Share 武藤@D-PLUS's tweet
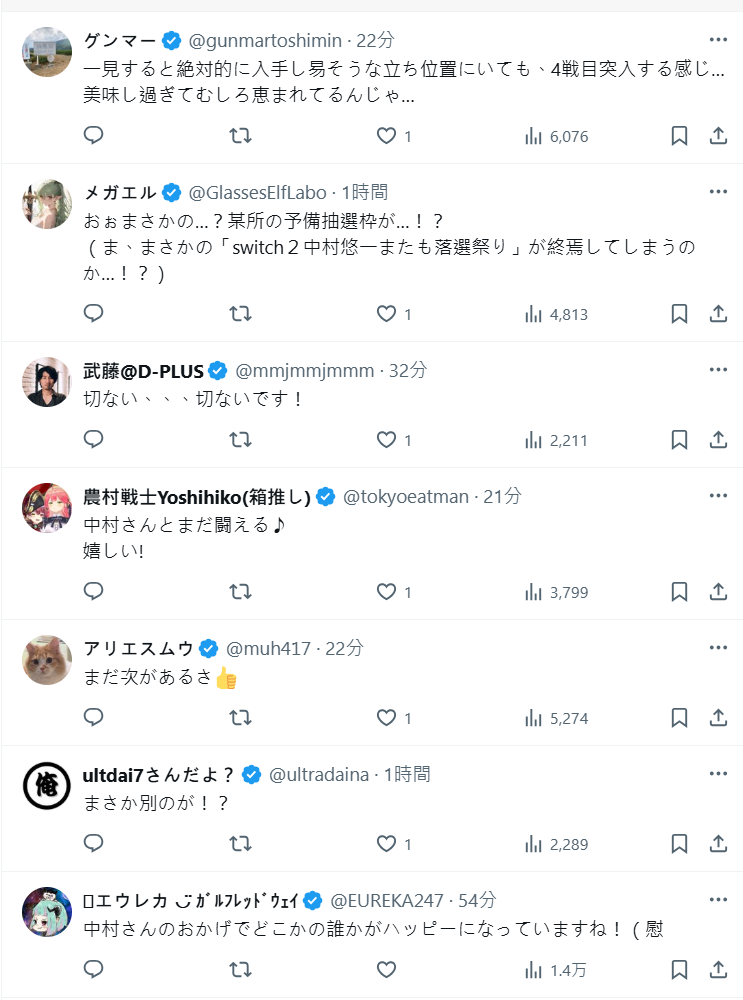Screen dimensions: 743x1000 point(718,440)
